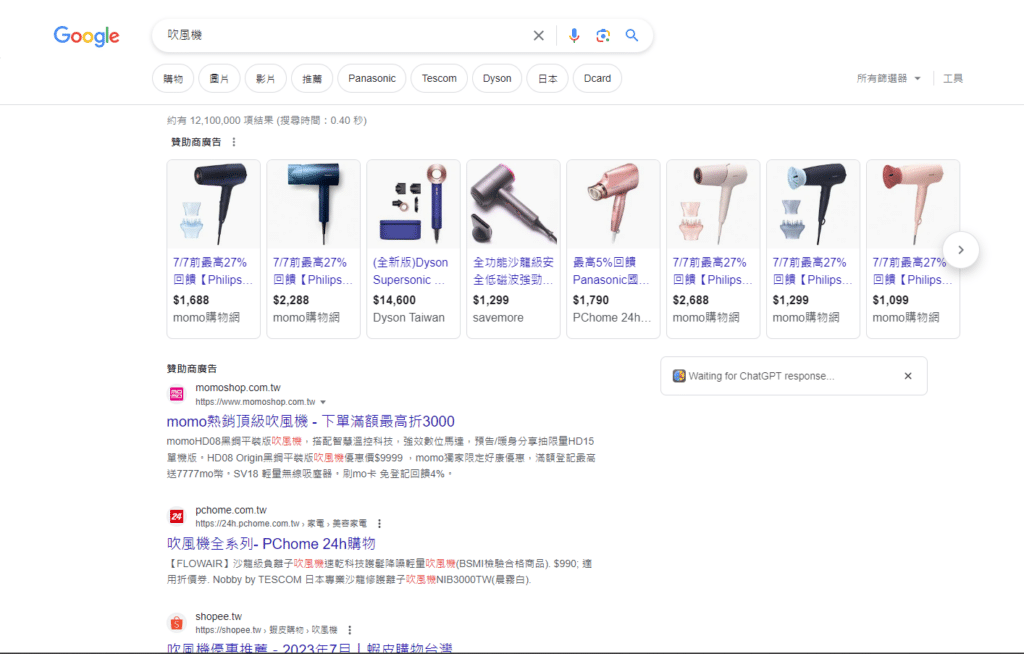Open three-dot menu next to pchome URL
1024x654 pixels.
379,523
